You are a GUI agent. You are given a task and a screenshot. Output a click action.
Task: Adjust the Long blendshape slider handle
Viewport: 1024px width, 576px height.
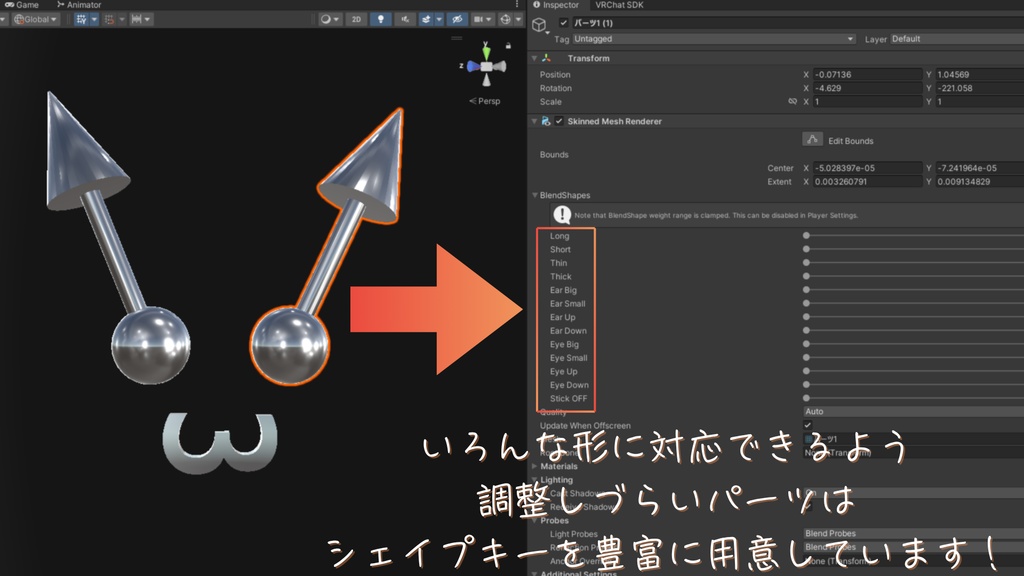click(807, 236)
